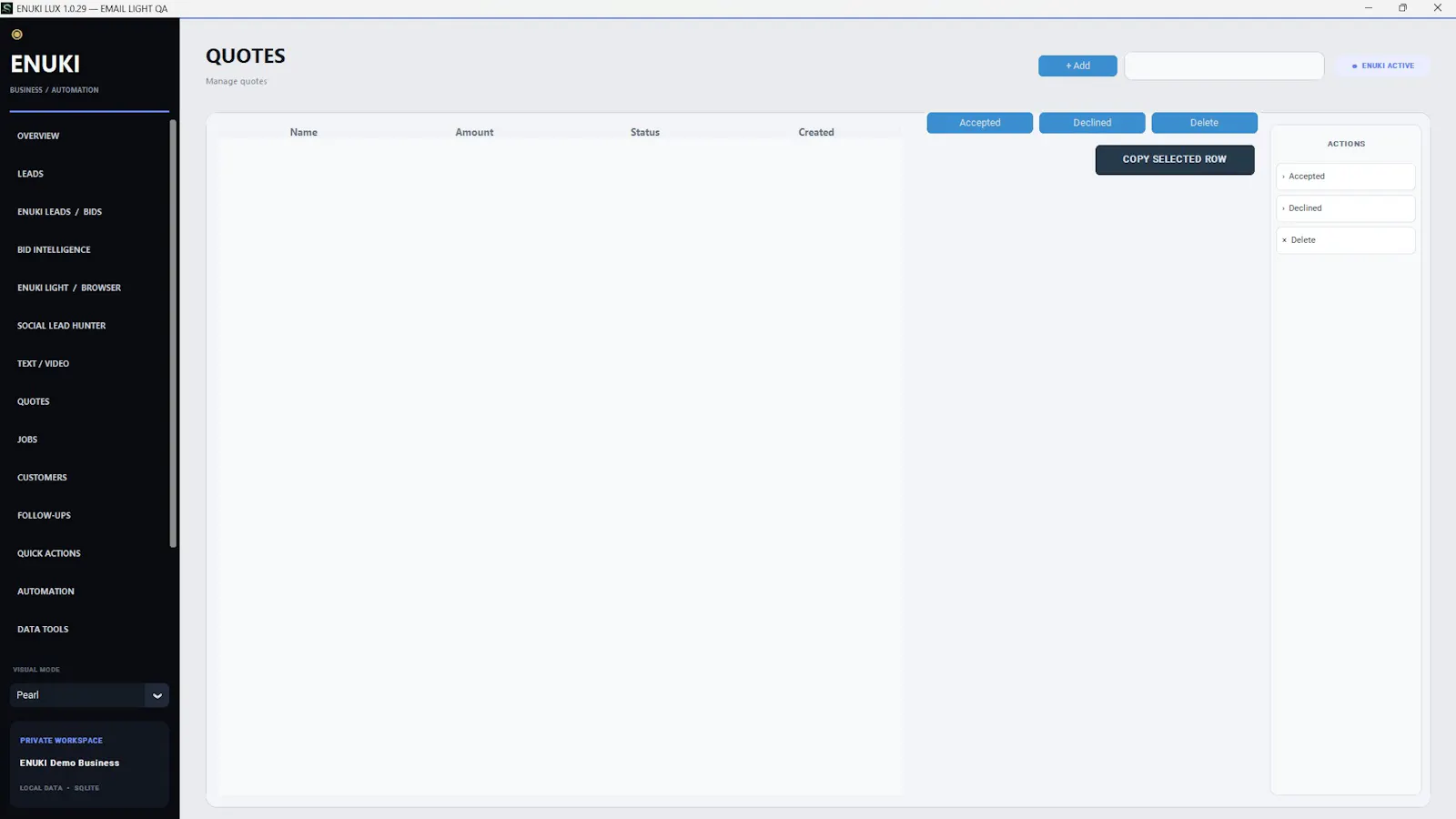Open Quick Actions page
Screen dimensions: 1456x819
point(49,553)
